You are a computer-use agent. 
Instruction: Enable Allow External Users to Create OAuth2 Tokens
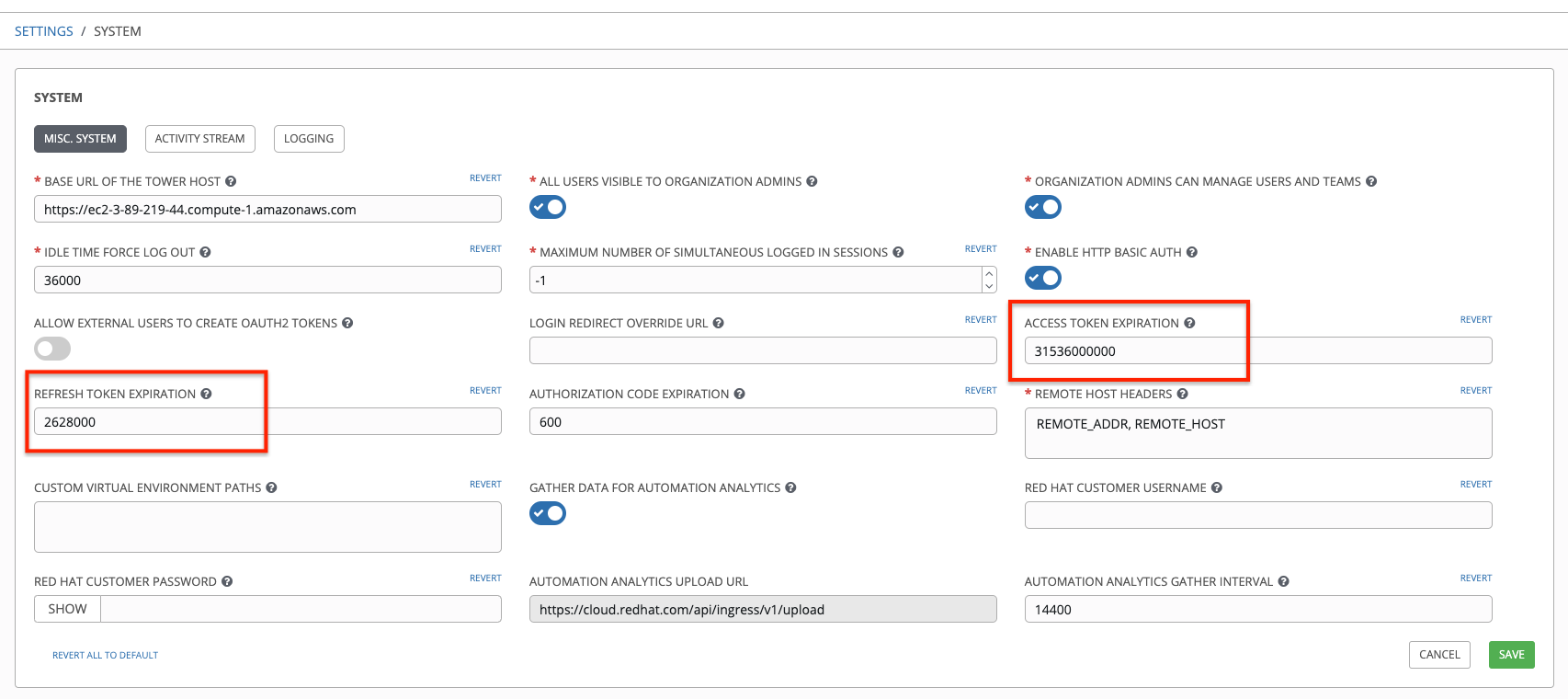click(x=52, y=349)
